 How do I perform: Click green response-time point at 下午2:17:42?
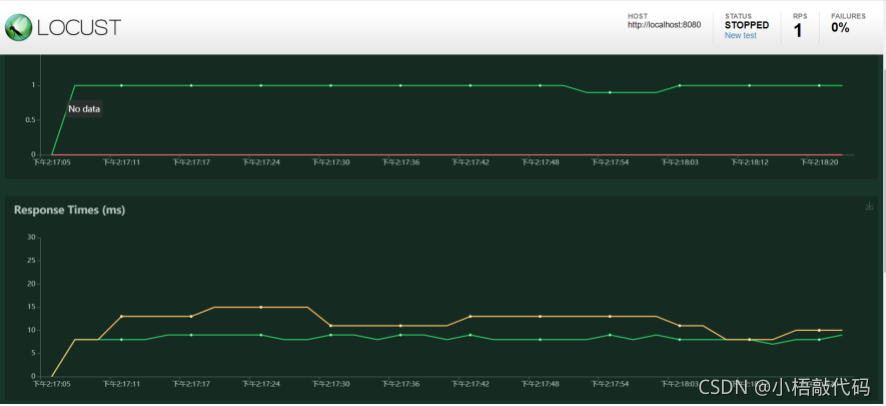pos(470,335)
